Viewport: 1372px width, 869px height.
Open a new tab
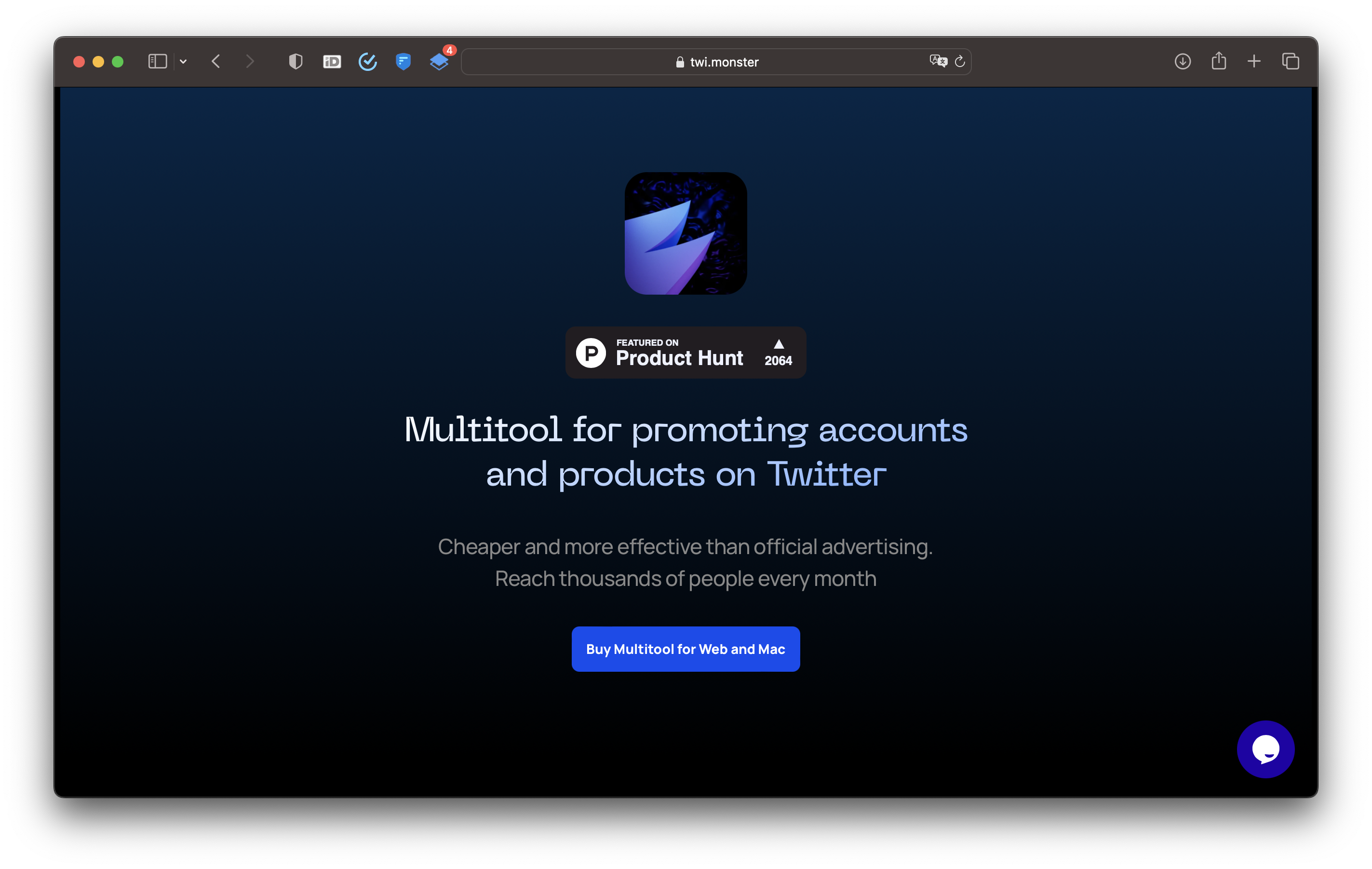point(1254,62)
